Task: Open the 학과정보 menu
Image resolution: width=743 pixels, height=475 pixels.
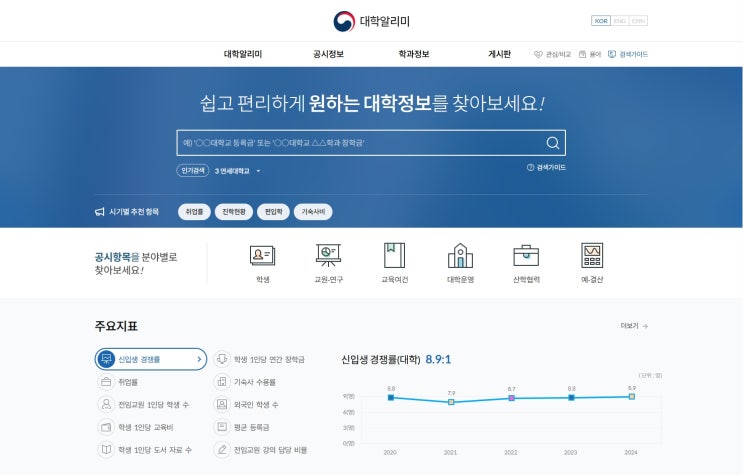Action: tap(414, 54)
